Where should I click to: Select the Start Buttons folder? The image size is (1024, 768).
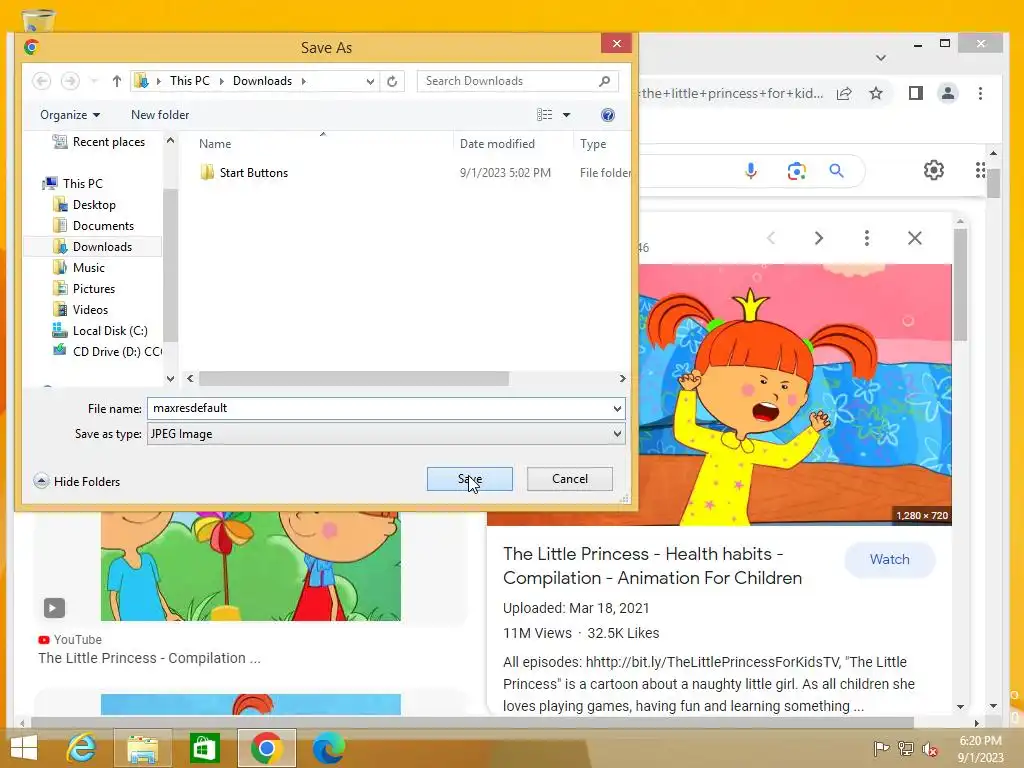click(244, 172)
